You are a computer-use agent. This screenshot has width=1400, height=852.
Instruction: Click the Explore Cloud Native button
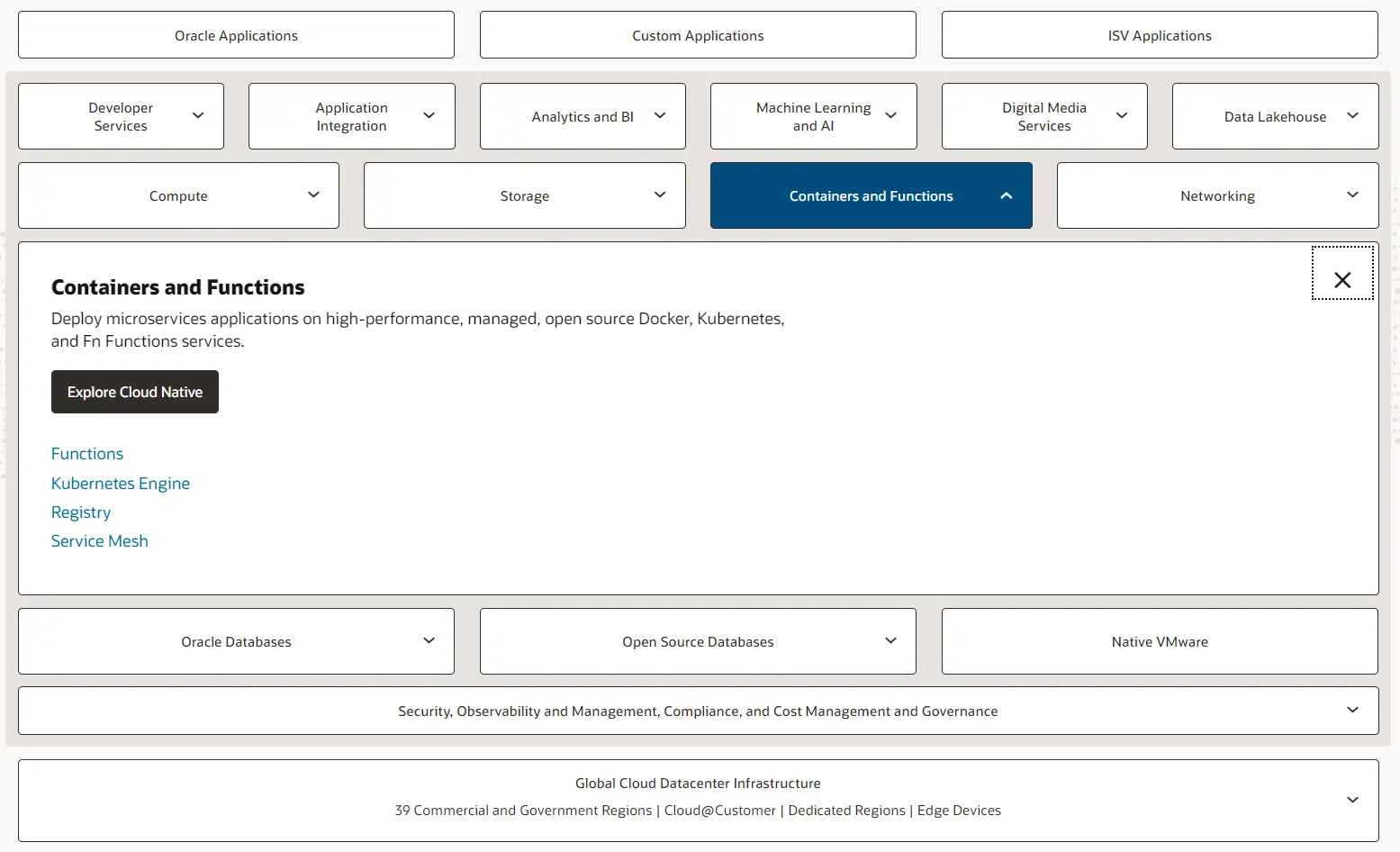coord(135,392)
